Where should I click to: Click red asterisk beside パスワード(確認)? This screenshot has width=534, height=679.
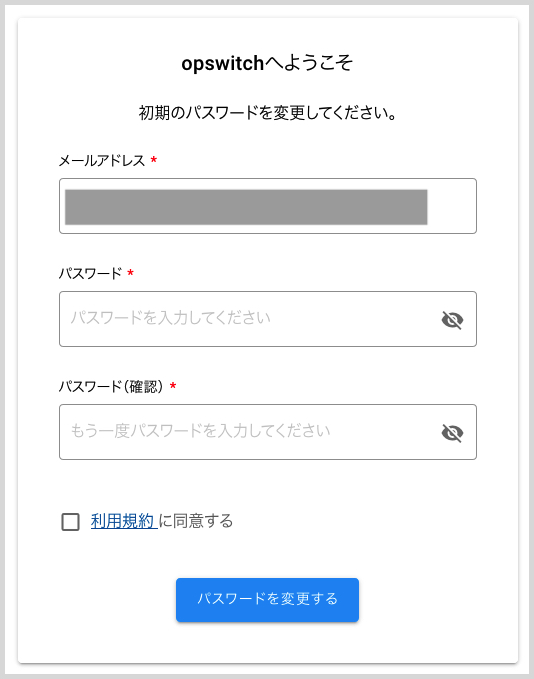[x=173, y=385]
